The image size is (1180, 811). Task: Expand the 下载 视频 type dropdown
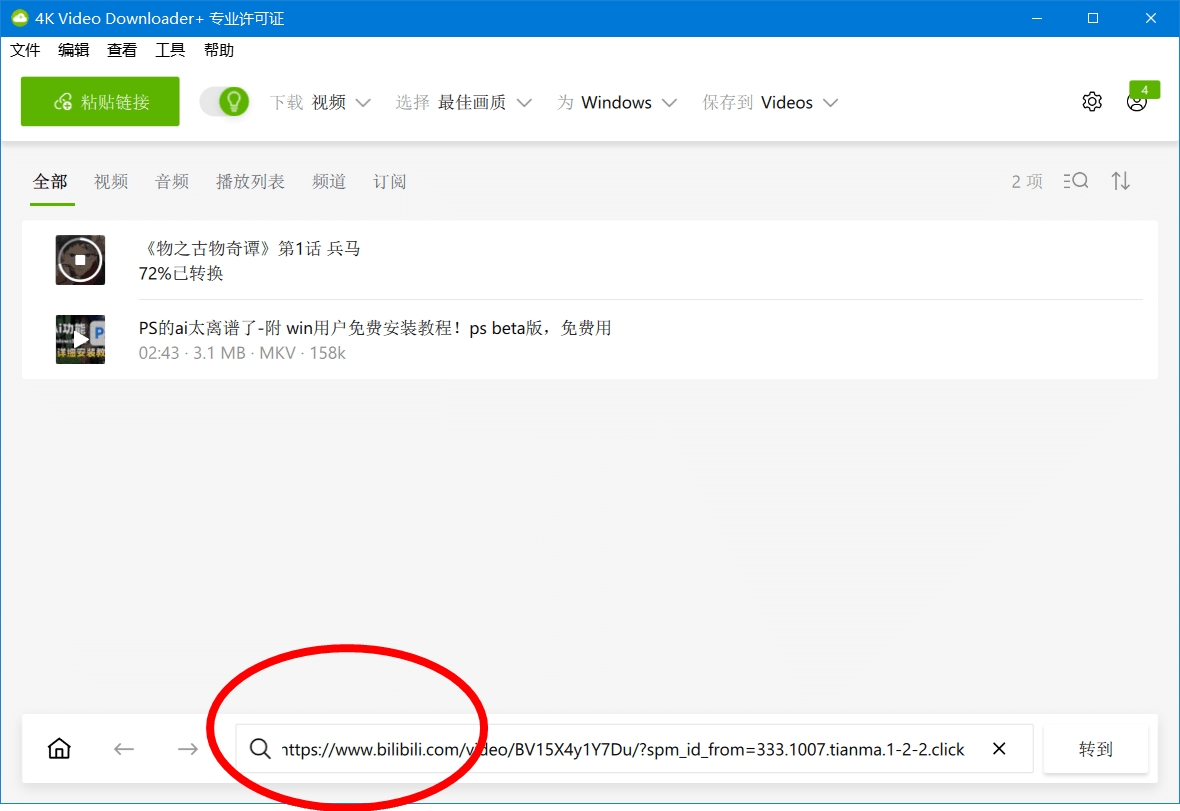pyautogui.click(x=321, y=102)
